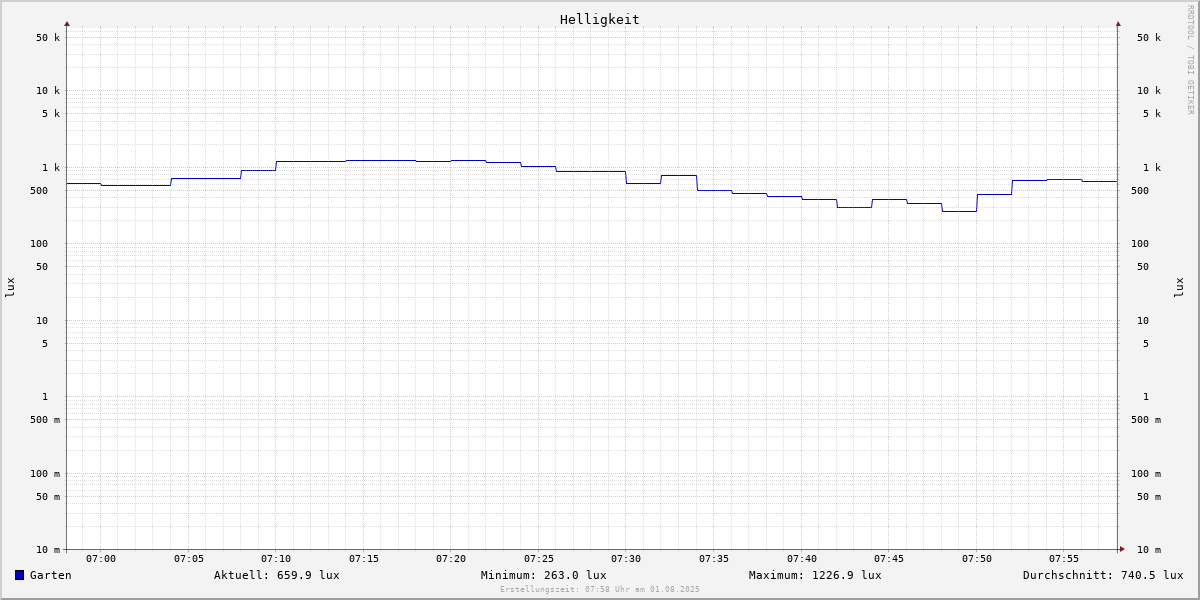Click the 07:35 time axis label
The width and height of the screenshot is (1200, 600).
tap(714, 559)
